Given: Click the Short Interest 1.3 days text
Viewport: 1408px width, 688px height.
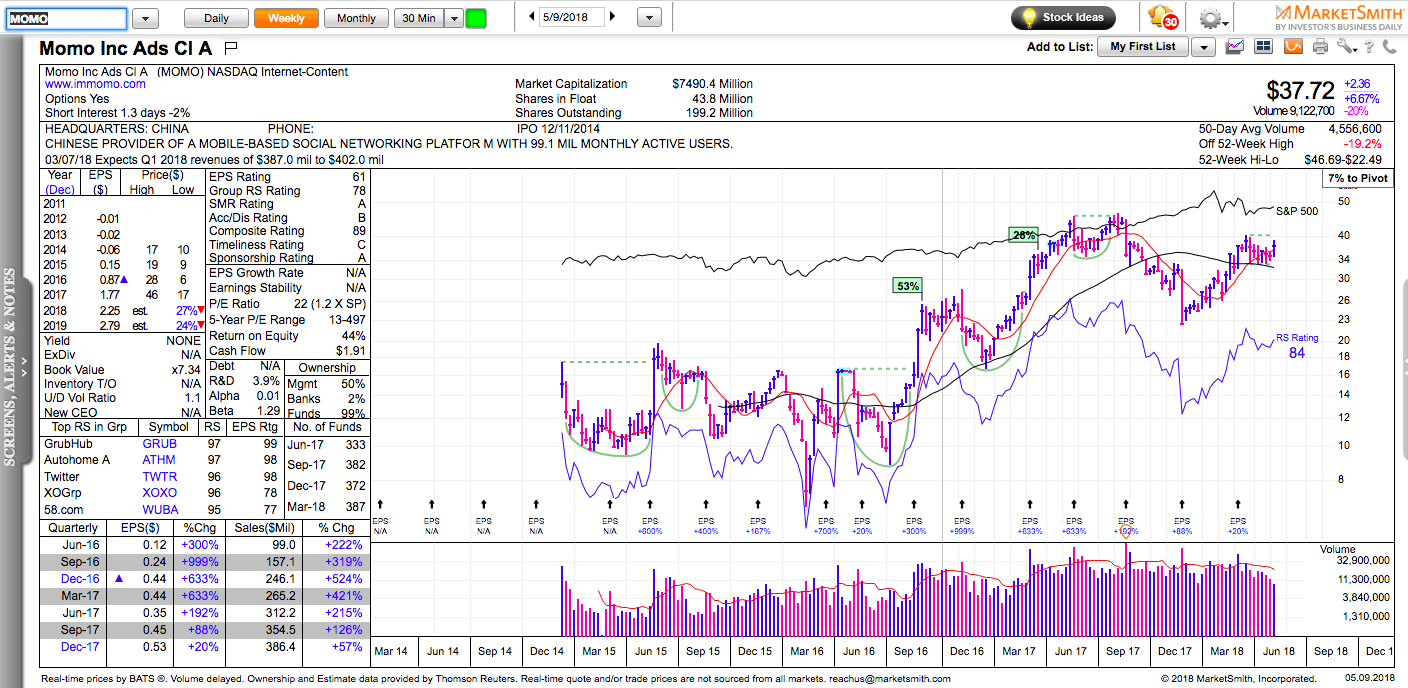Looking at the screenshot, I should [117, 113].
